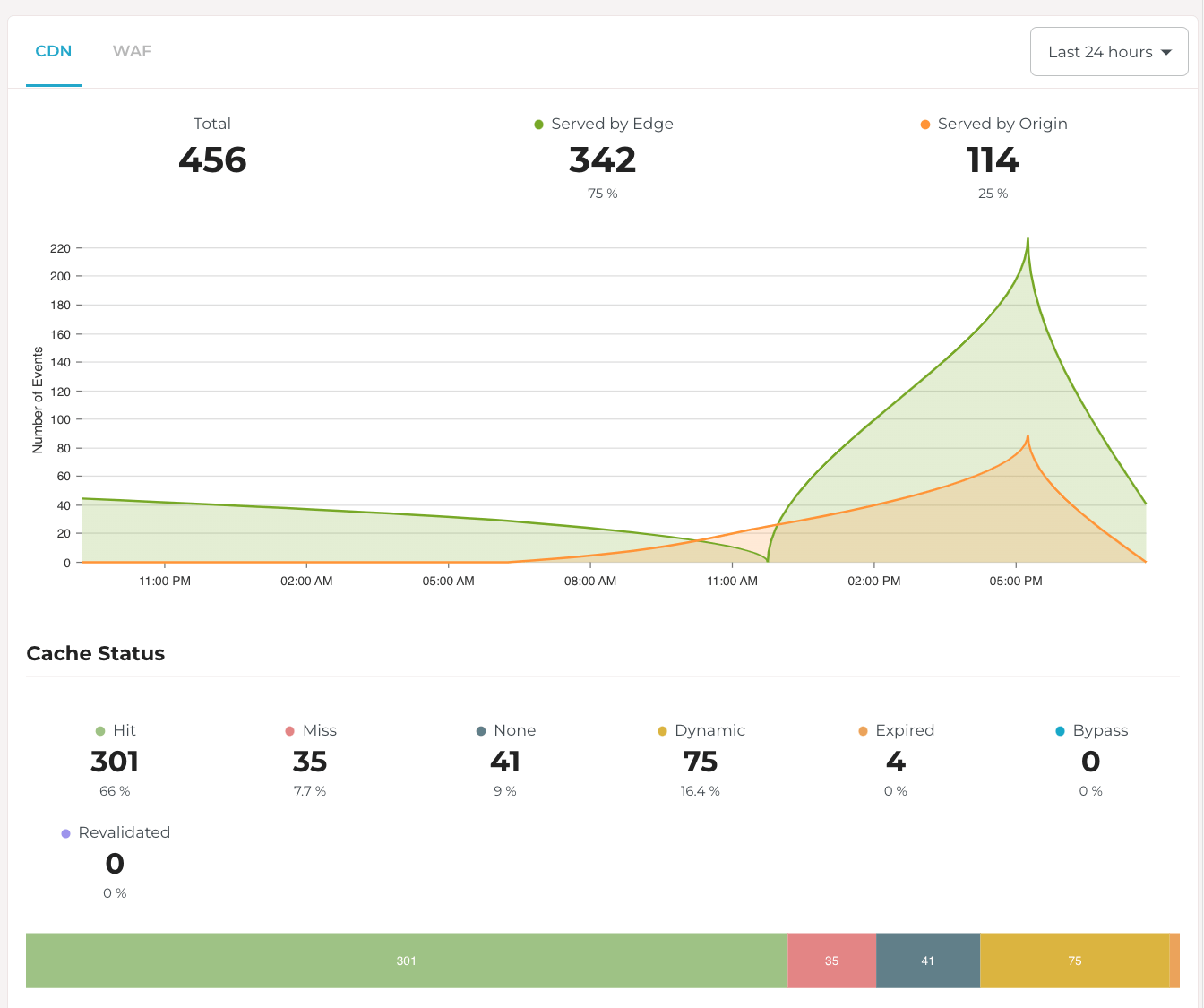
Task: Click the 66 % Hit percentage
Action: click(115, 791)
